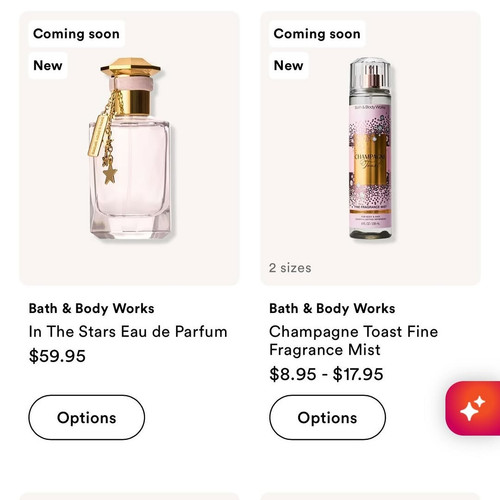The height and width of the screenshot is (500, 500).
Task: Click the Coming soon badge on mist card
Action: point(317,34)
